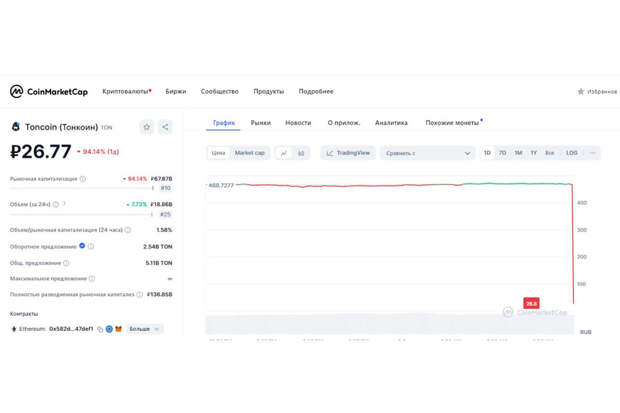
Task: Click the MetaMask fox icon
Action: 118,329
